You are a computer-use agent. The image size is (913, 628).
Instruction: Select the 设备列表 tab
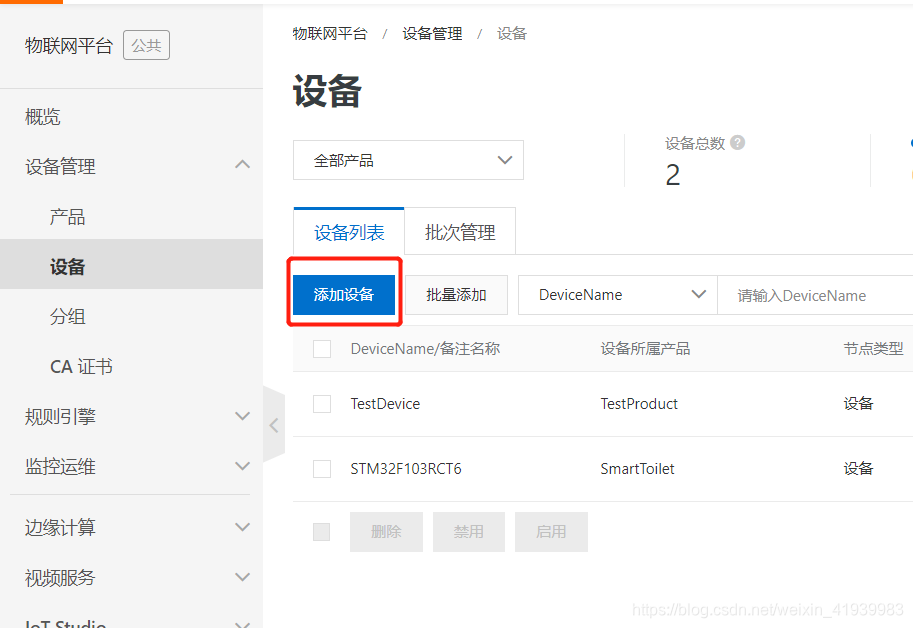click(x=348, y=230)
